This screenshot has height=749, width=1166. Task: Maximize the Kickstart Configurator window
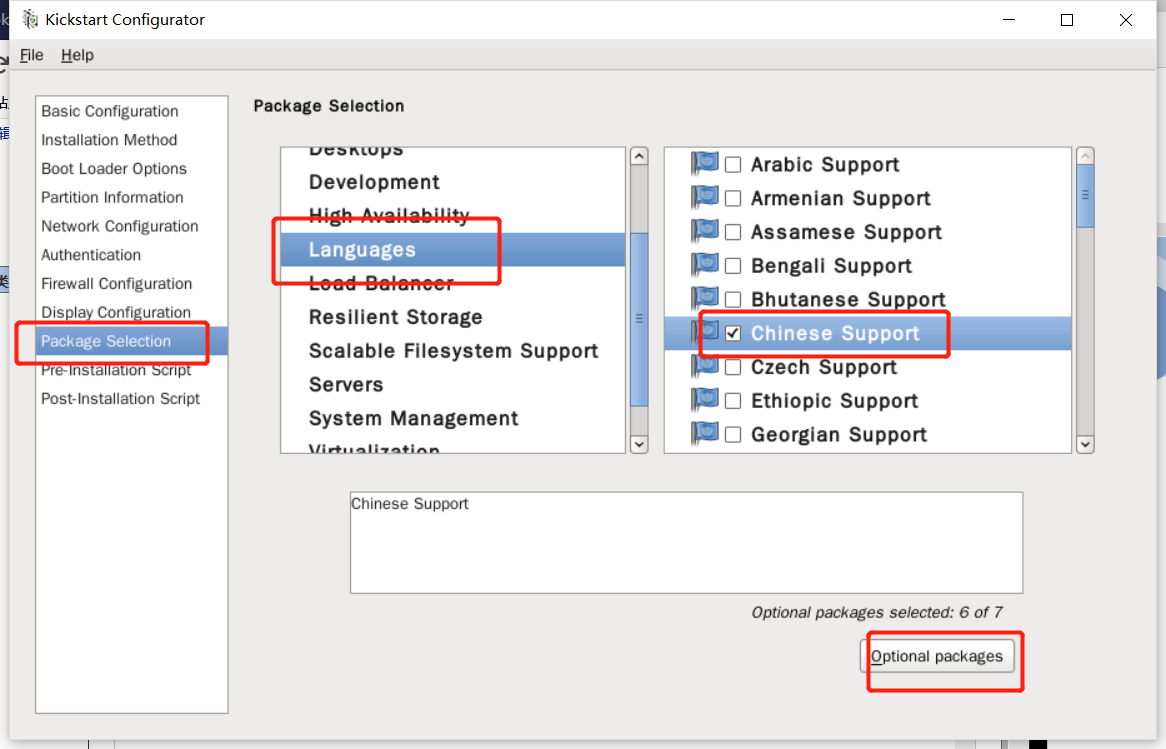point(1067,20)
